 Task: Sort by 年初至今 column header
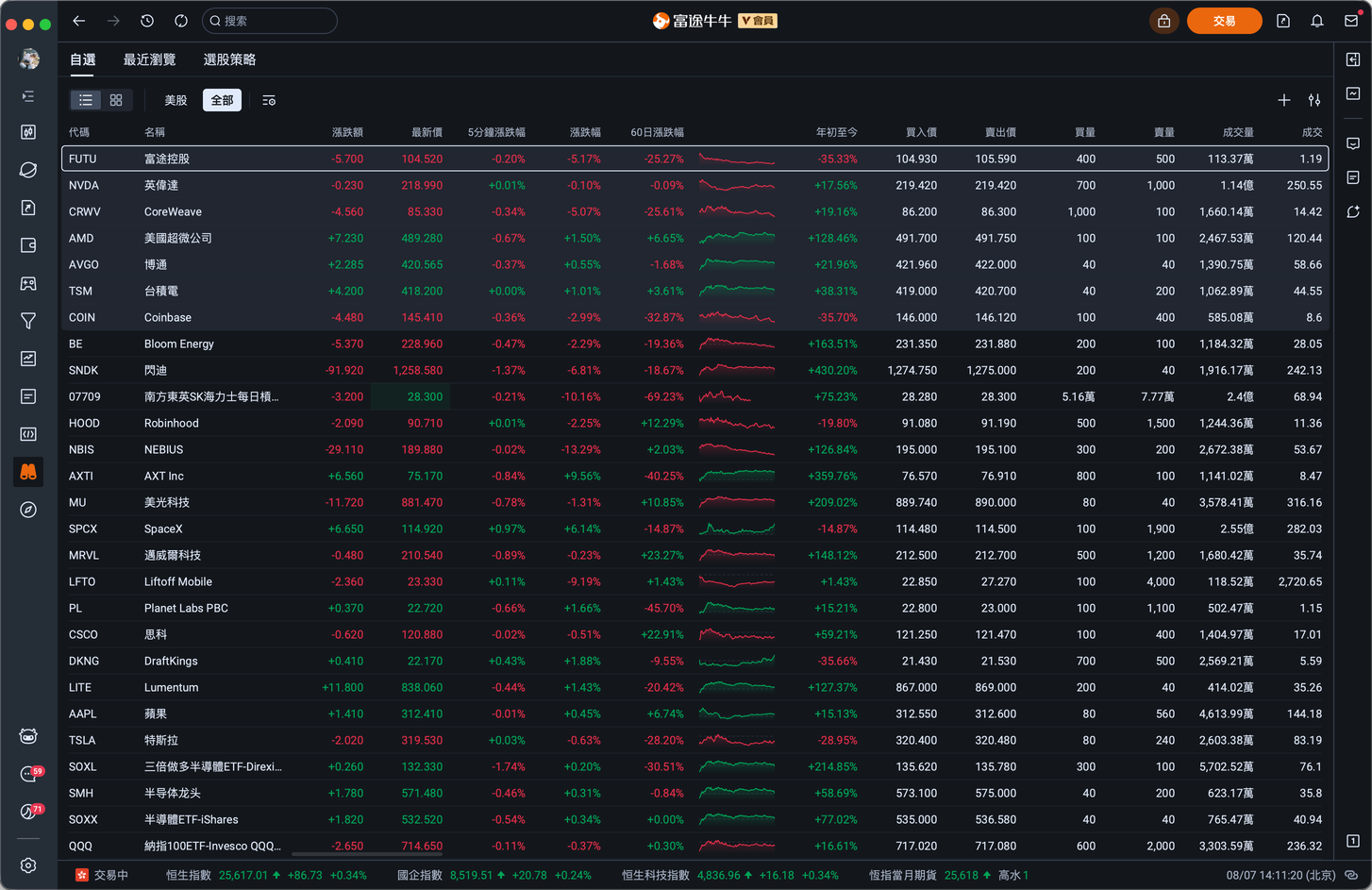(x=836, y=132)
